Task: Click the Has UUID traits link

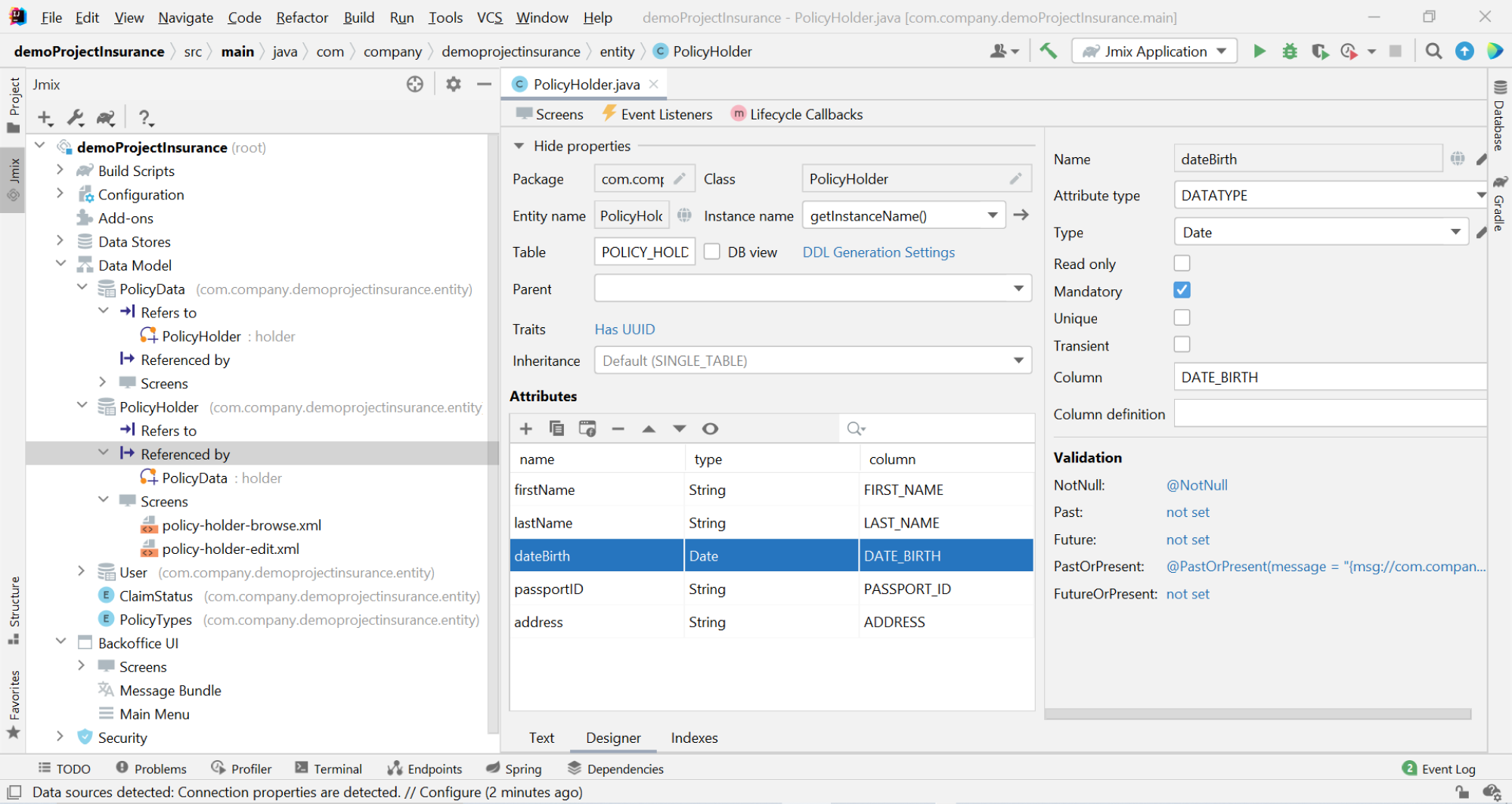Action: pyautogui.click(x=624, y=329)
